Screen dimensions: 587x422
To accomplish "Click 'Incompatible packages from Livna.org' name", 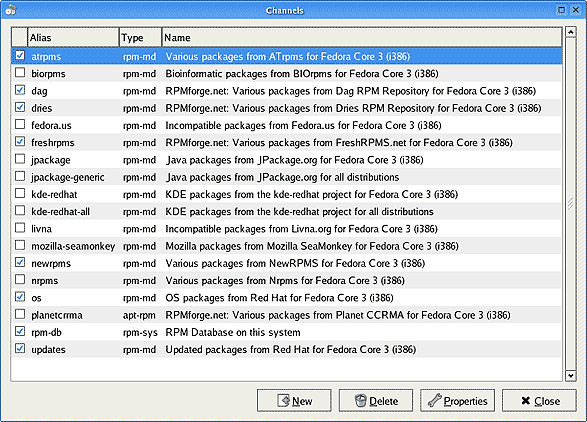I will tap(301, 229).
